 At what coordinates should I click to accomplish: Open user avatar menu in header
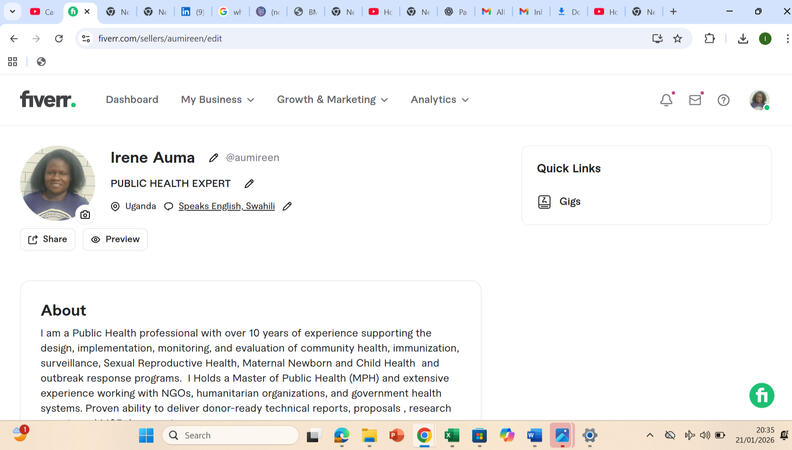pyautogui.click(x=759, y=100)
